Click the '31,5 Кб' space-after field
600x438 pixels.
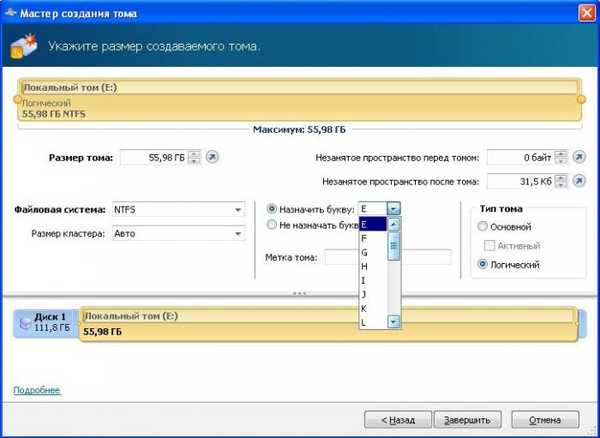coord(521,181)
